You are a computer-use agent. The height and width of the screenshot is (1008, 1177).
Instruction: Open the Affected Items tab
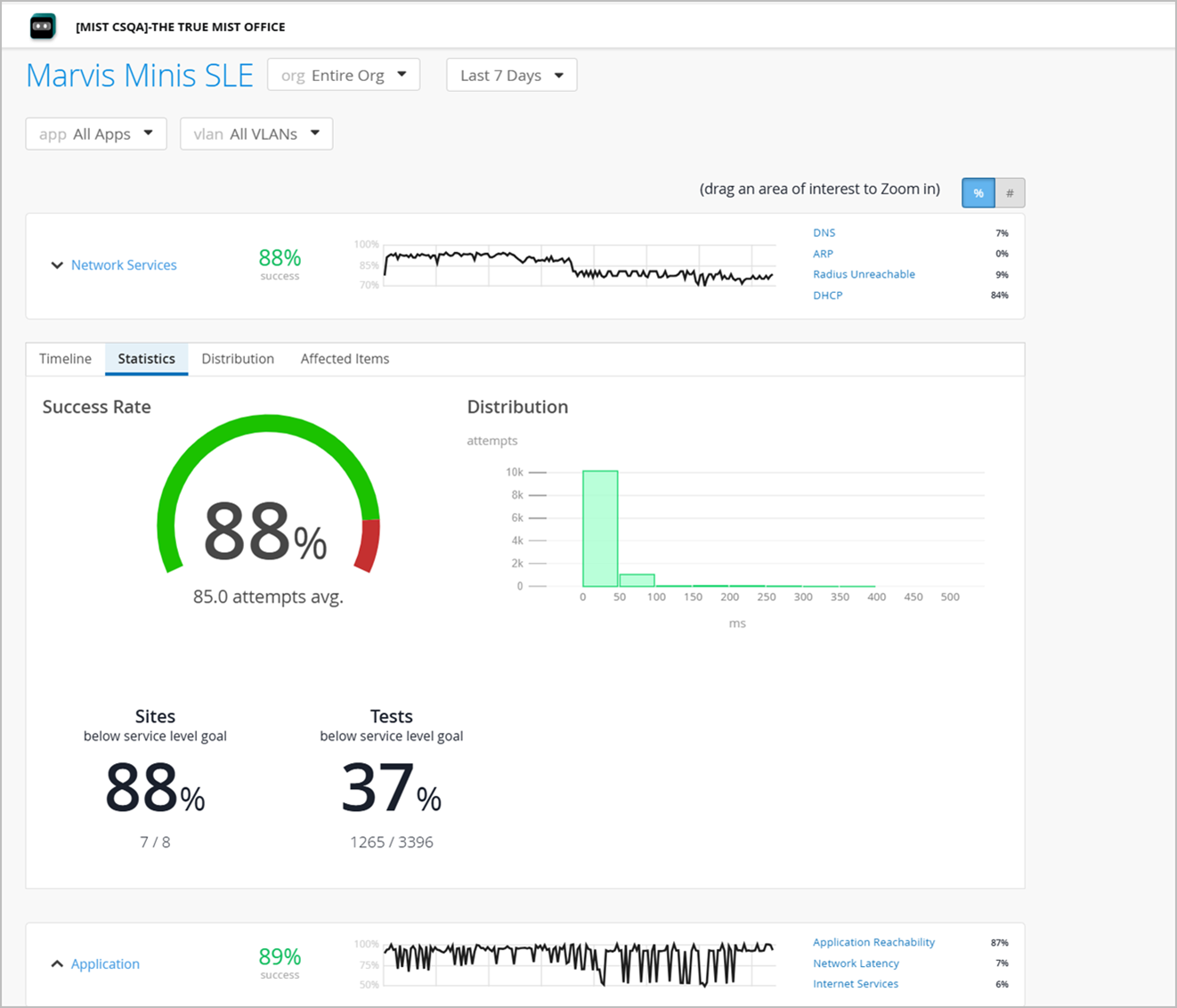pyautogui.click(x=345, y=359)
